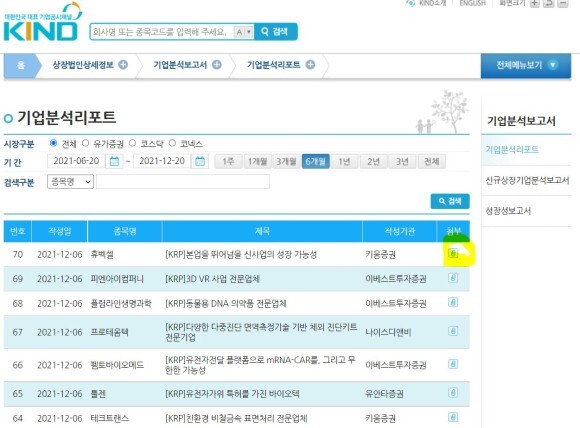Viewport: 580px width, 428px height.
Task: Click the start date field 2021-06-20
Action: [x=76, y=161]
